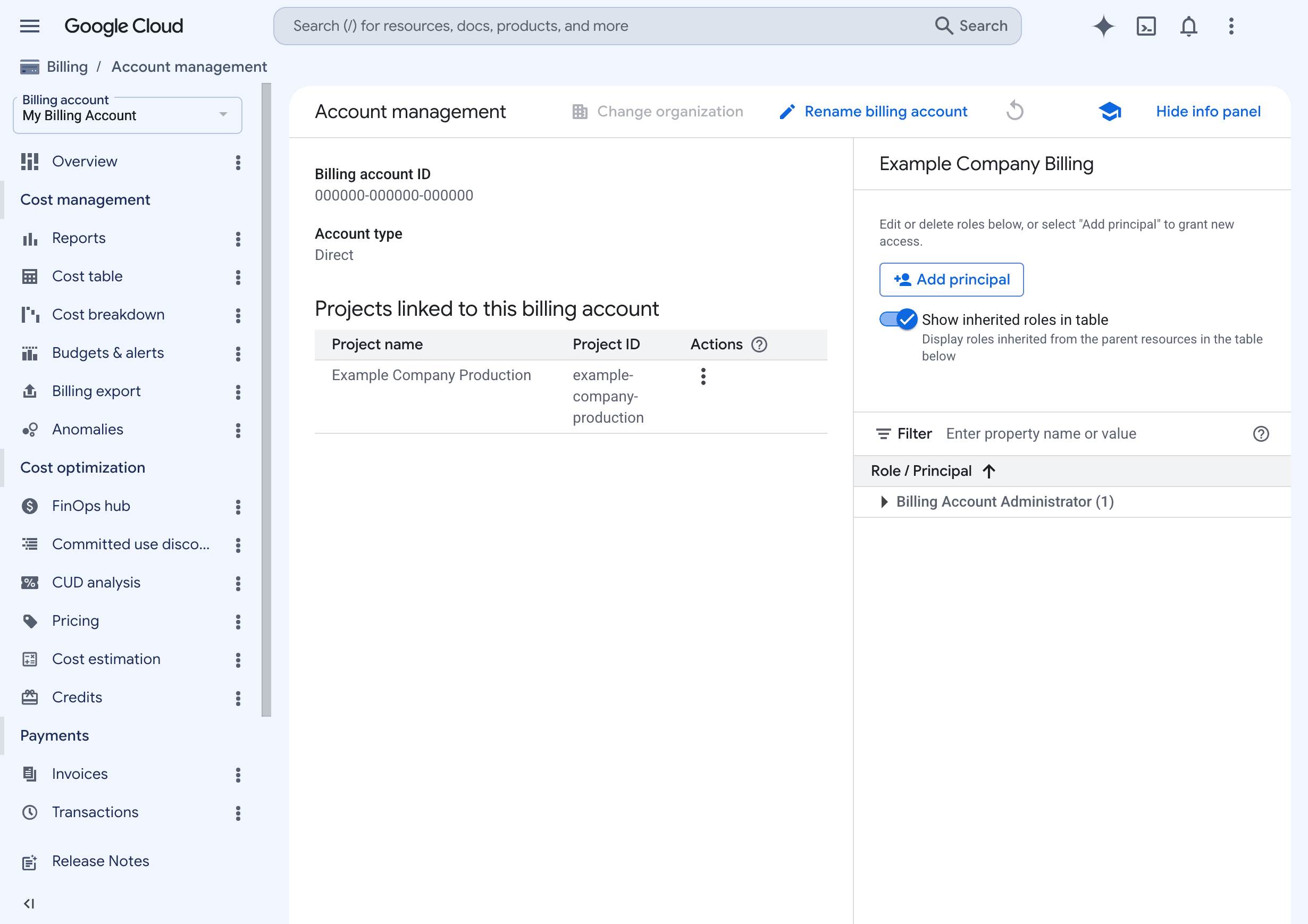The width and height of the screenshot is (1308, 924).
Task: Open more options for Billing export
Action: (238, 392)
